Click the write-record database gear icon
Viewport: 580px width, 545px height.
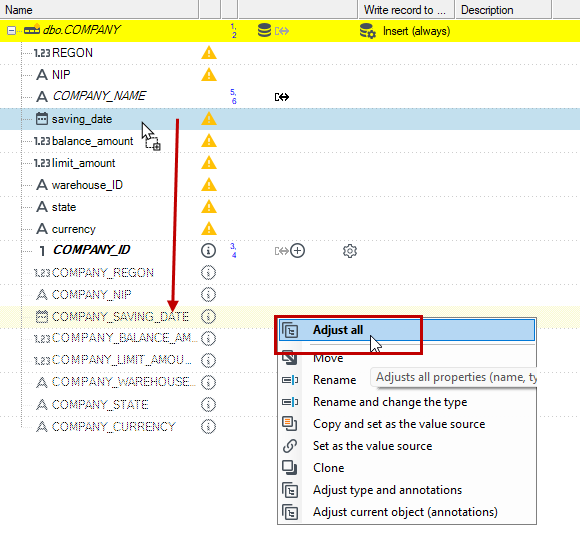click(x=368, y=31)
